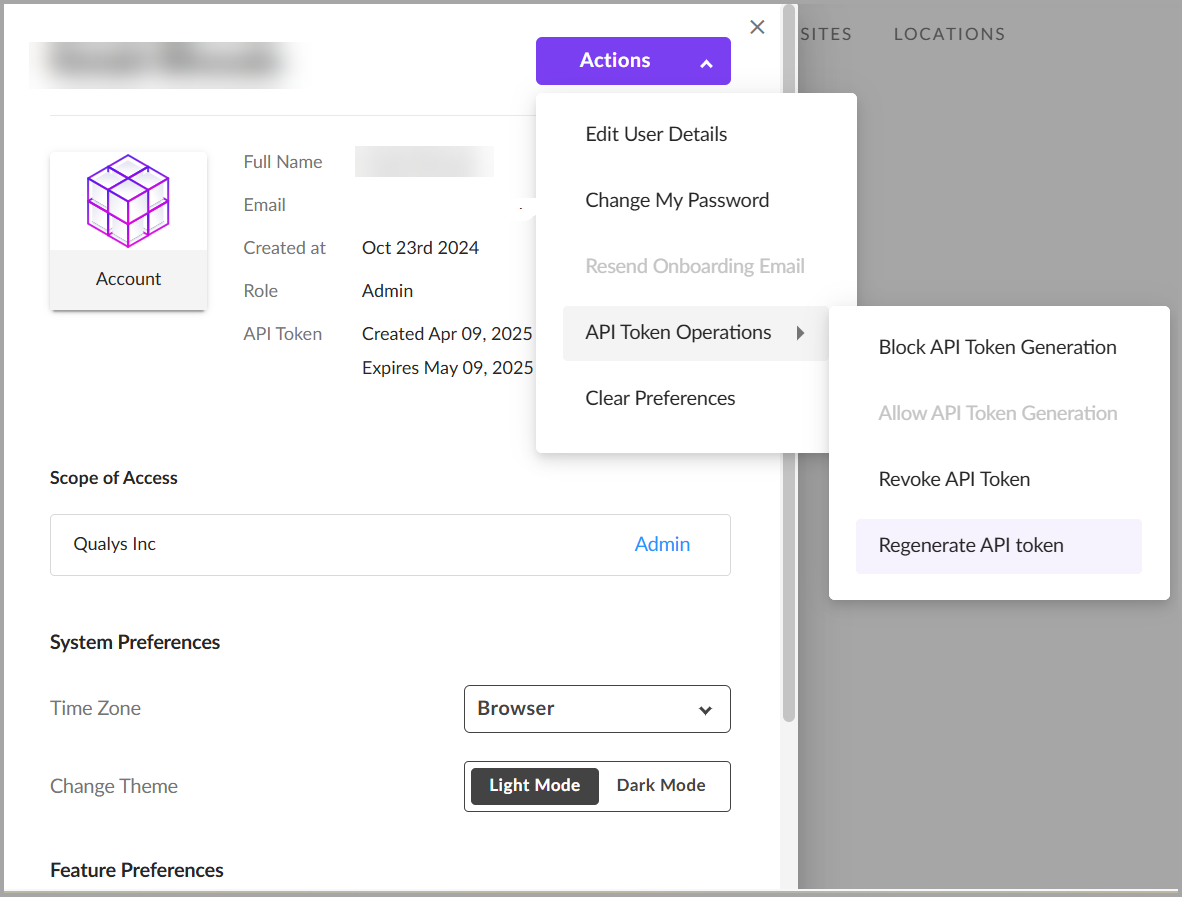This screenshot has width=1182, height=897.
Task: Collapse the Actions menu chevron
Action: 706,63
